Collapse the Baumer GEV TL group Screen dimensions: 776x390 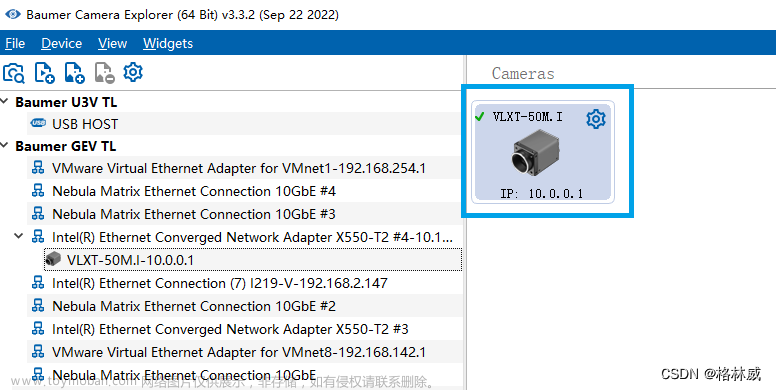pyautogui.click(x=4, y=146)
